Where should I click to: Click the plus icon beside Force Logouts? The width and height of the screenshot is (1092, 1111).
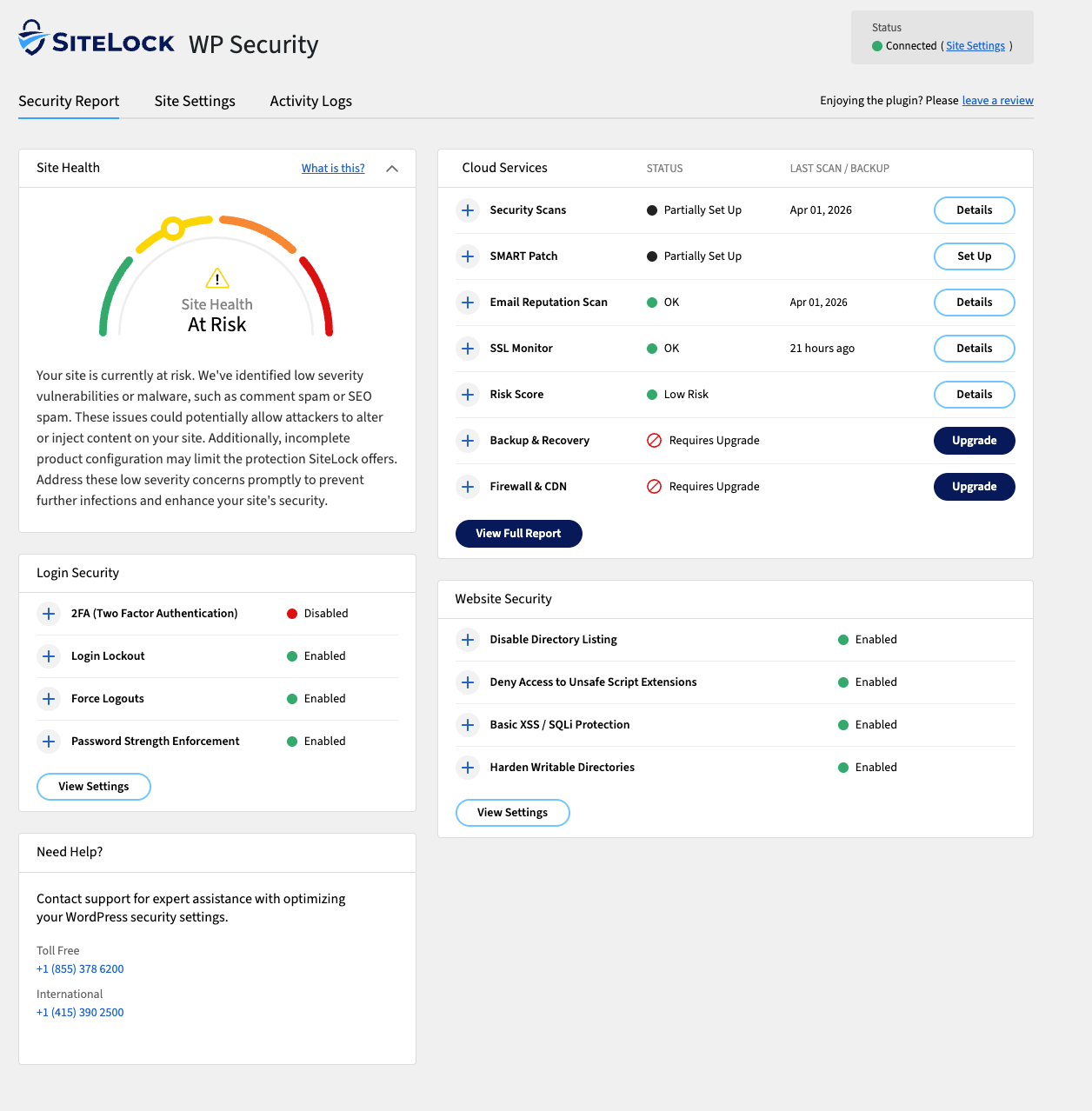[49, 698]
